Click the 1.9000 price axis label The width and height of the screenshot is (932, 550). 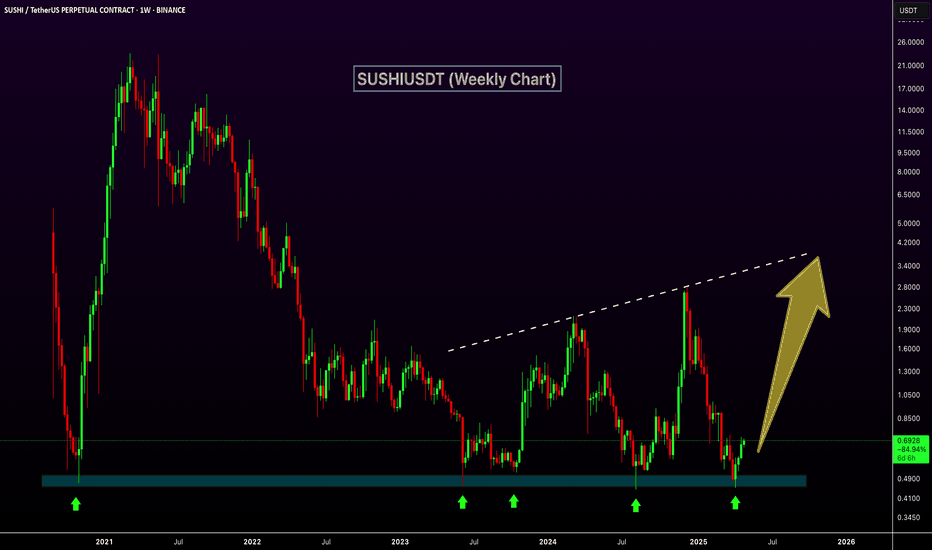coord(909,329)
